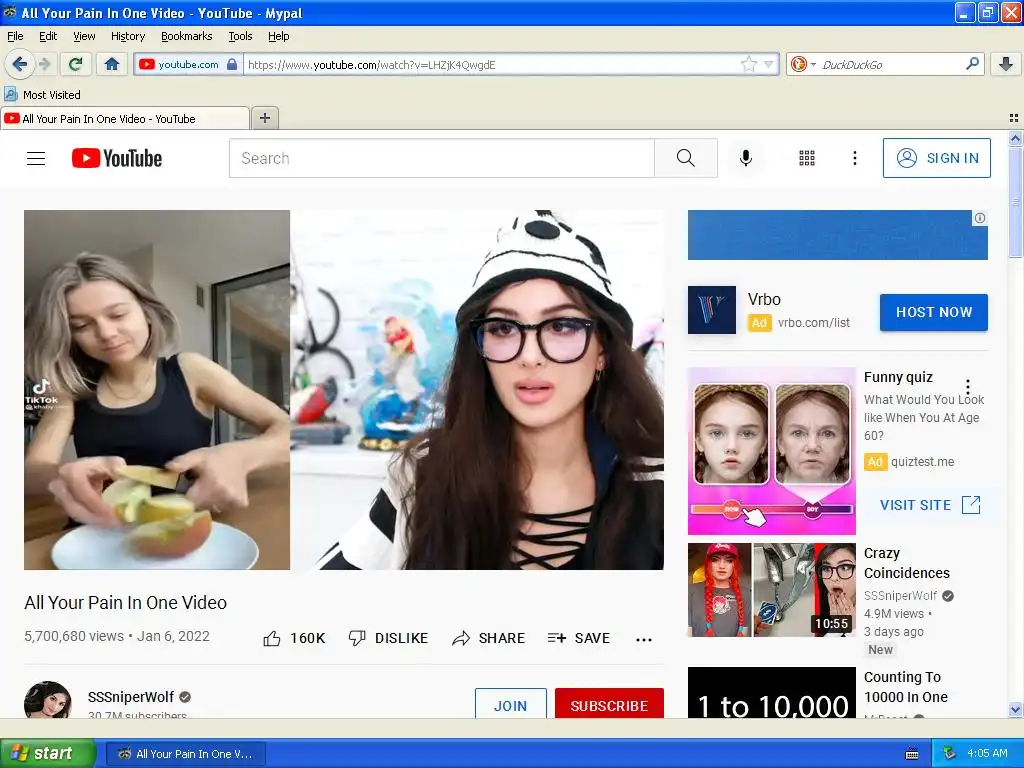The image size is (1024, 768).
Task: Click the scrollbar up arrow
Action: point(1015,138)
